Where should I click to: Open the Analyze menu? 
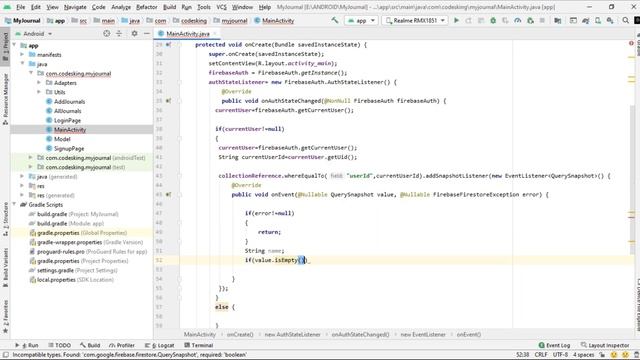[121, 7]
